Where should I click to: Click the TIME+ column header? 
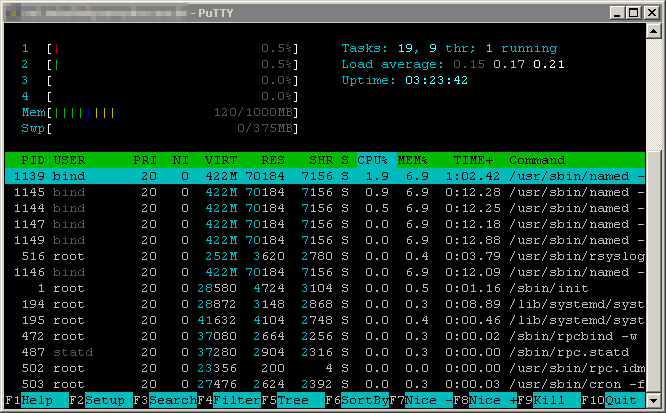(473, 160)
